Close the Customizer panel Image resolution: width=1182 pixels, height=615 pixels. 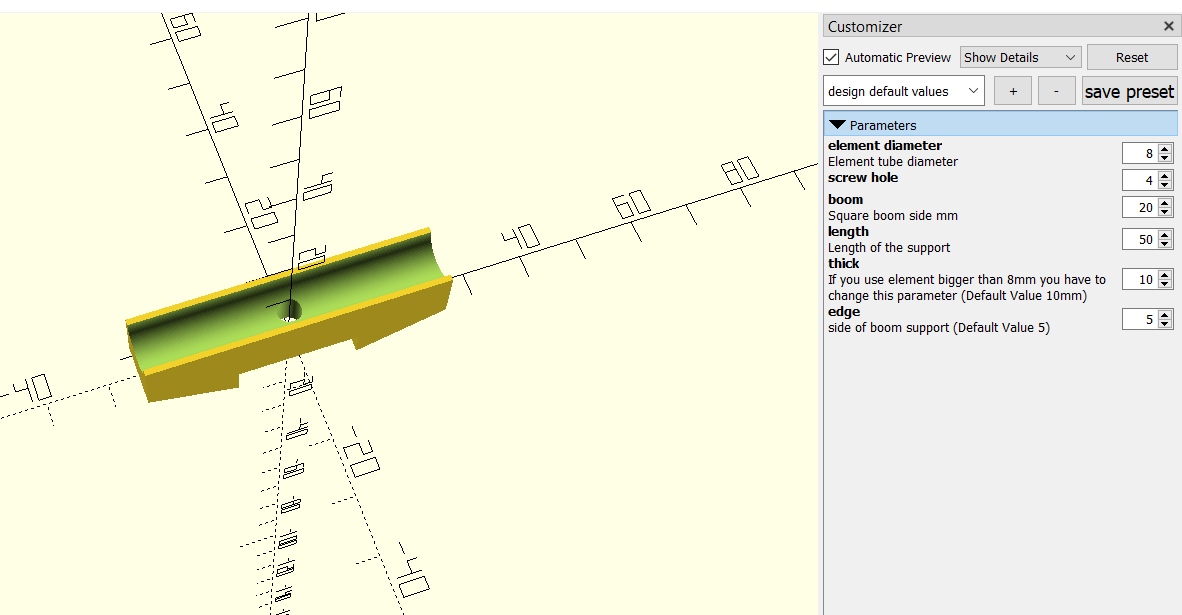(x=1168, y=27)
